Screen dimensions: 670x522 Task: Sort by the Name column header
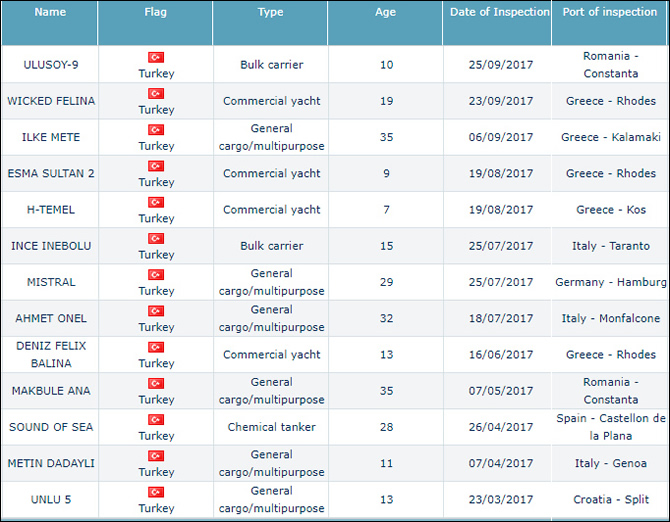point(50,13)
